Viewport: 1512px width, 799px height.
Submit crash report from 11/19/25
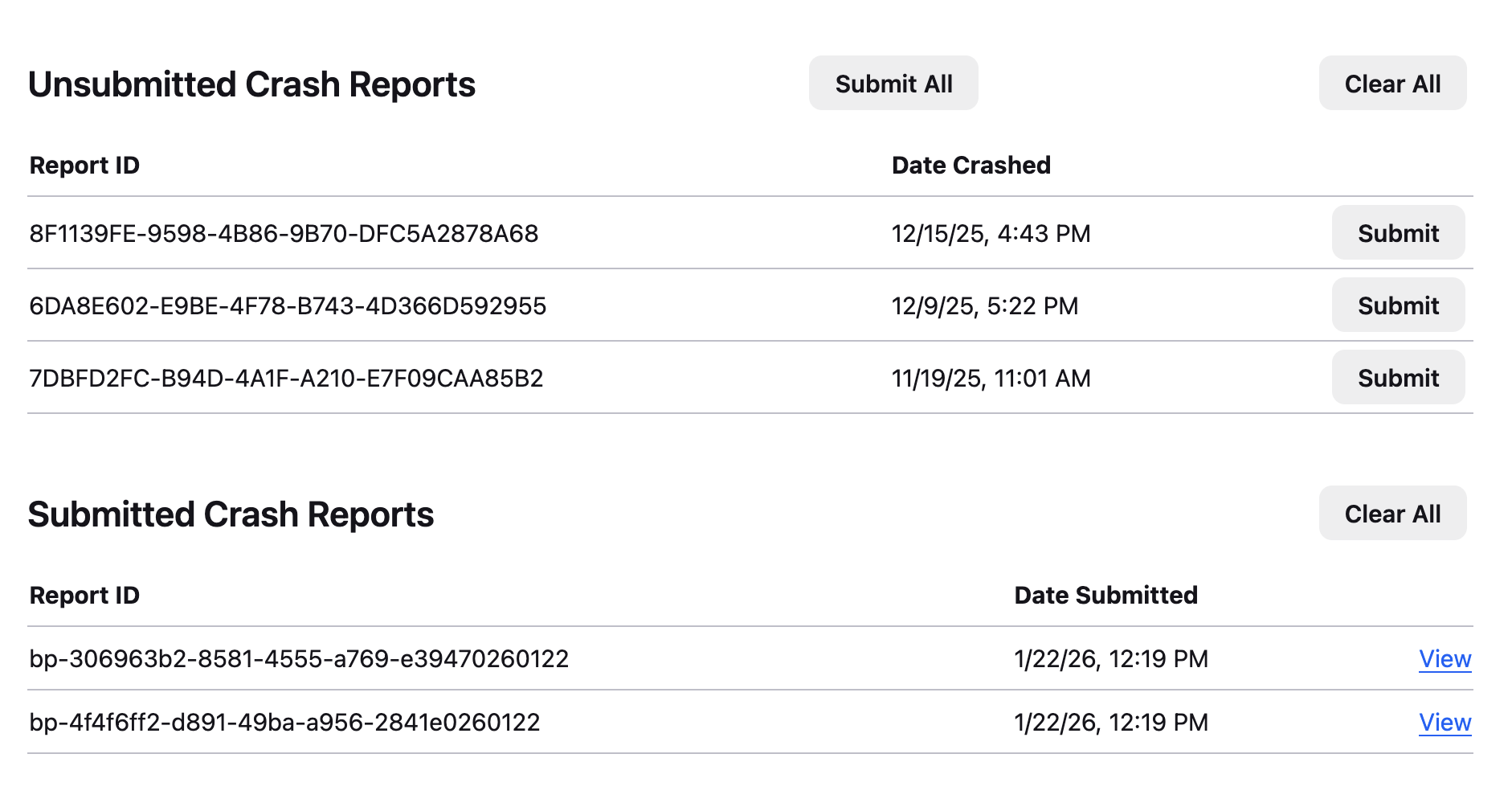1398,378
